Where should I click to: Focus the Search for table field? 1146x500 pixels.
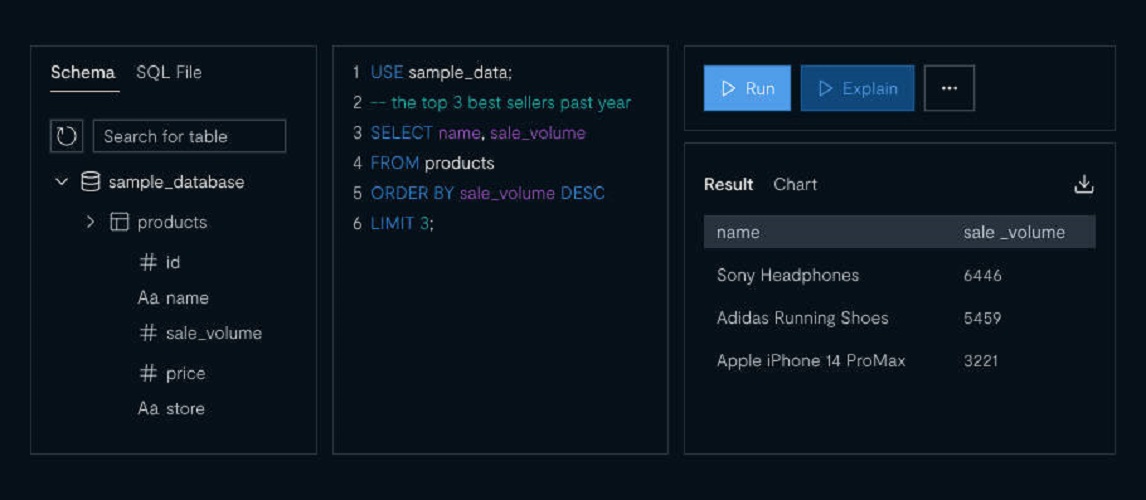[x=189, y=136]
